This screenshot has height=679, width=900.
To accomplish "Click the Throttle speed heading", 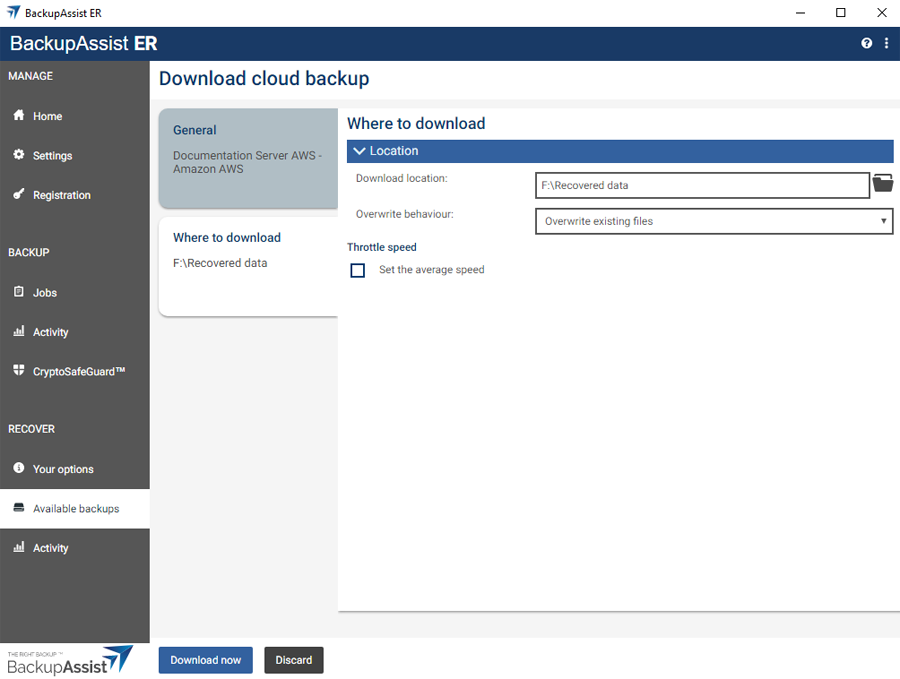I will pyautogui.click(x=382, y=247).
